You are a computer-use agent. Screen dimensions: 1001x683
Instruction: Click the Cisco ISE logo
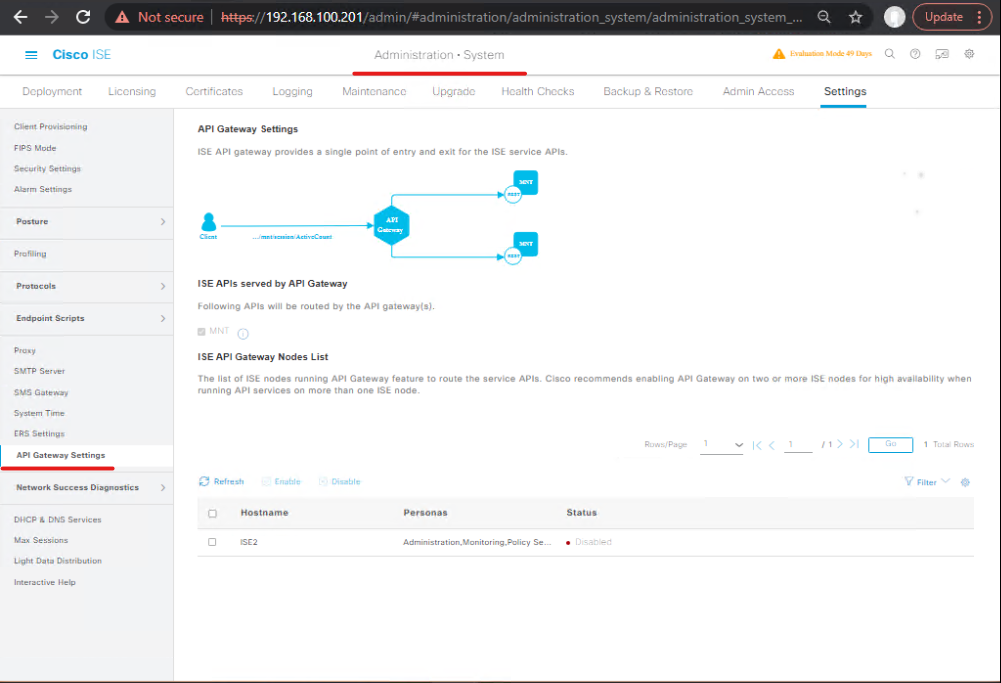[82, 55]
